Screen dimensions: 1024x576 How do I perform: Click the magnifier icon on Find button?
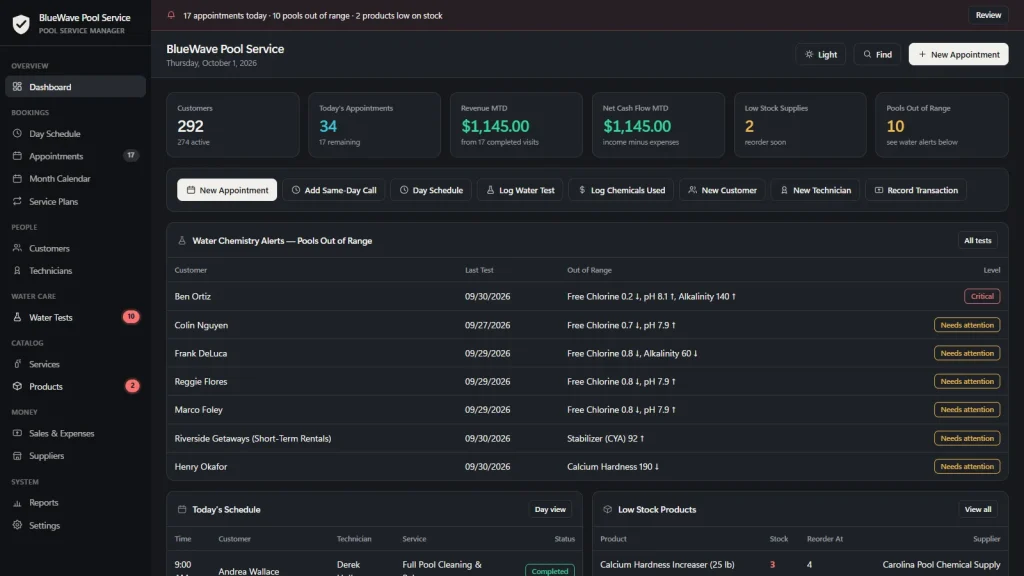(x=867, y=54)
